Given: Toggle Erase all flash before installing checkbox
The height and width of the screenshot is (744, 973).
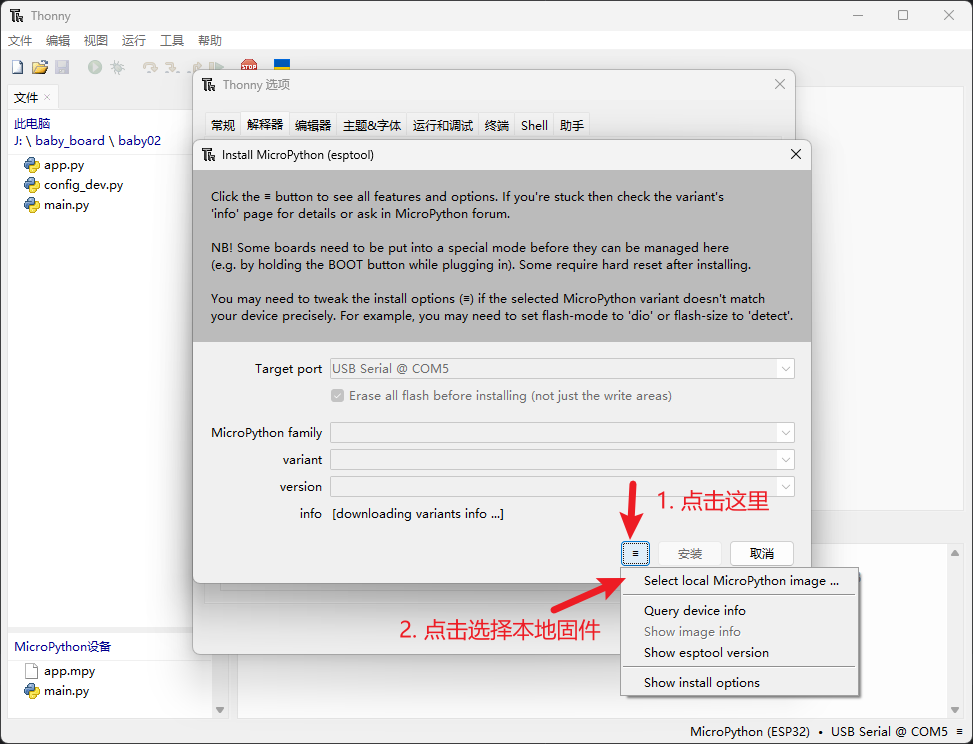Looking at the screenshot, I should (338, 396).
